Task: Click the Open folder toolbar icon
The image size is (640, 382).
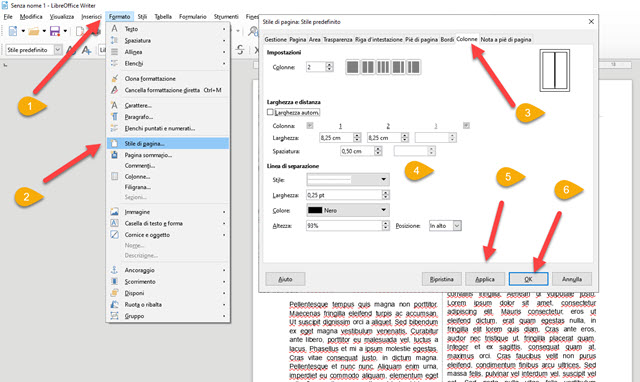Action: point(34,31)
